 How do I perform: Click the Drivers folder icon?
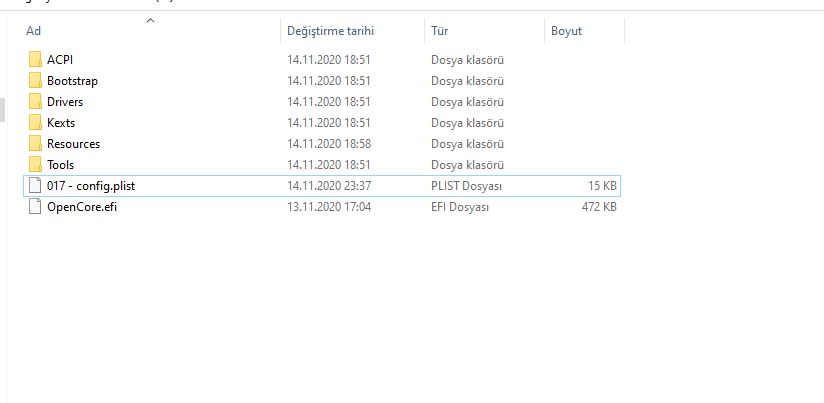pos(35,101)
